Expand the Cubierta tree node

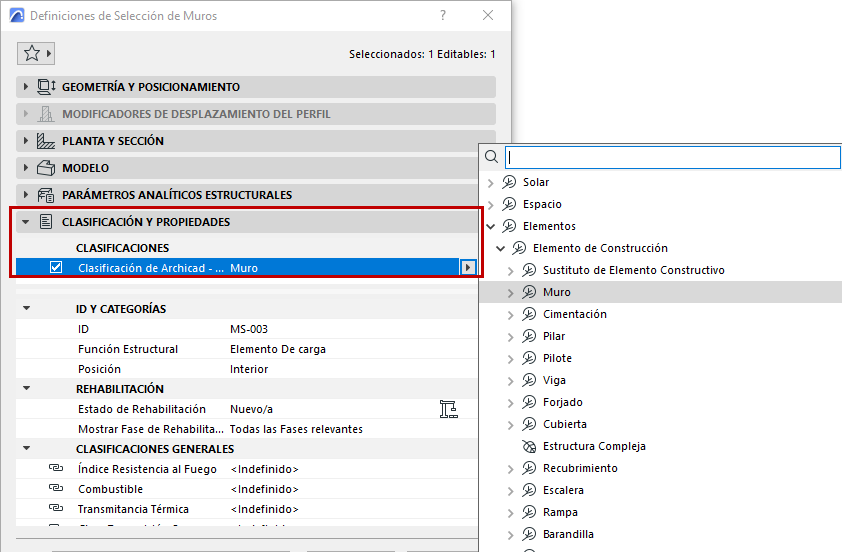[x=510, y=425]
